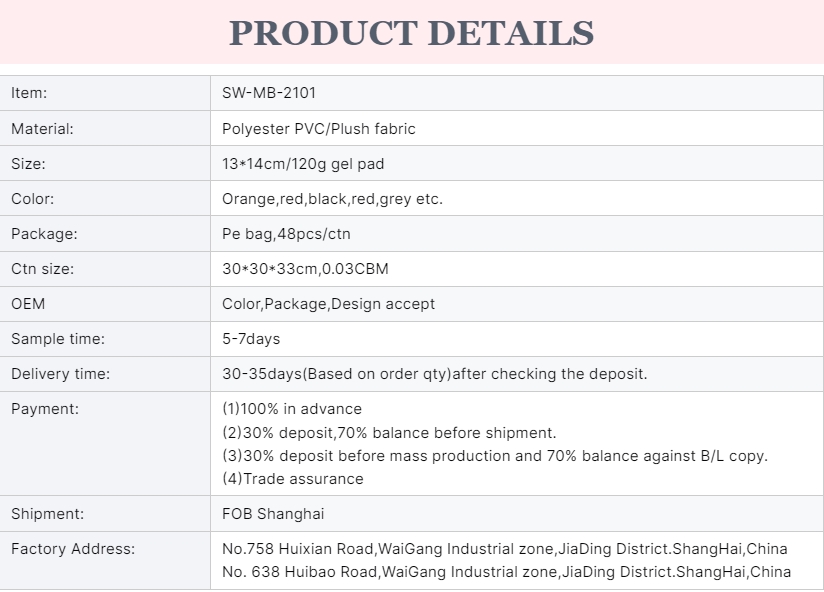824x592 pixels.
Task: Click the No. 638 Huibao Road address
Action: click(506, 571)
